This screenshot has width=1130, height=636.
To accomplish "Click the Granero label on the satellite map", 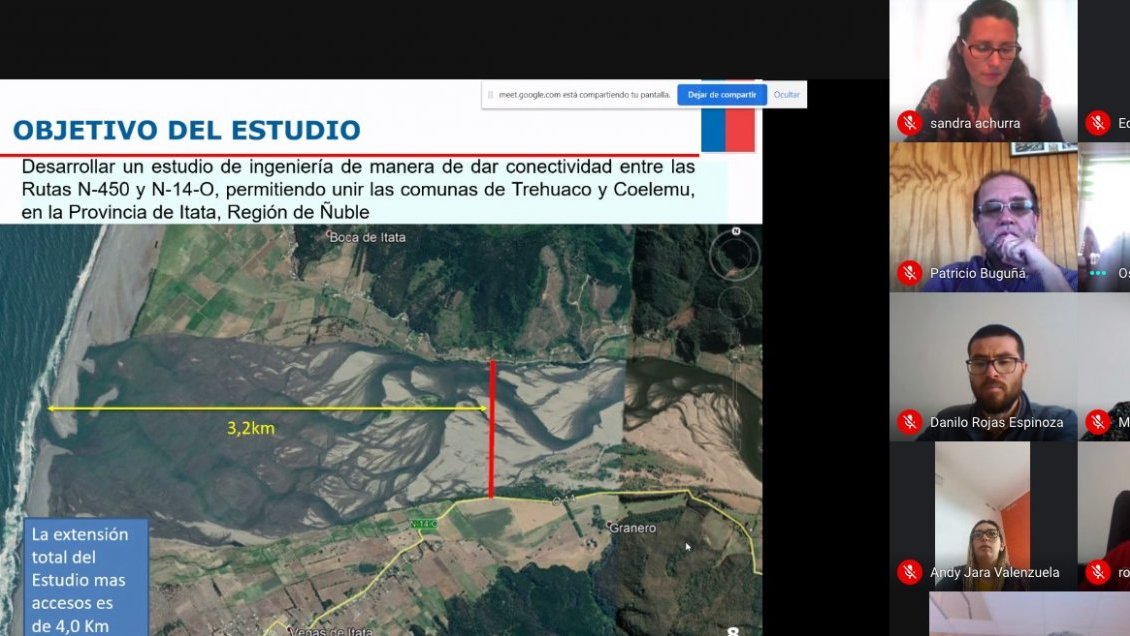I will [x=630, y=528].
